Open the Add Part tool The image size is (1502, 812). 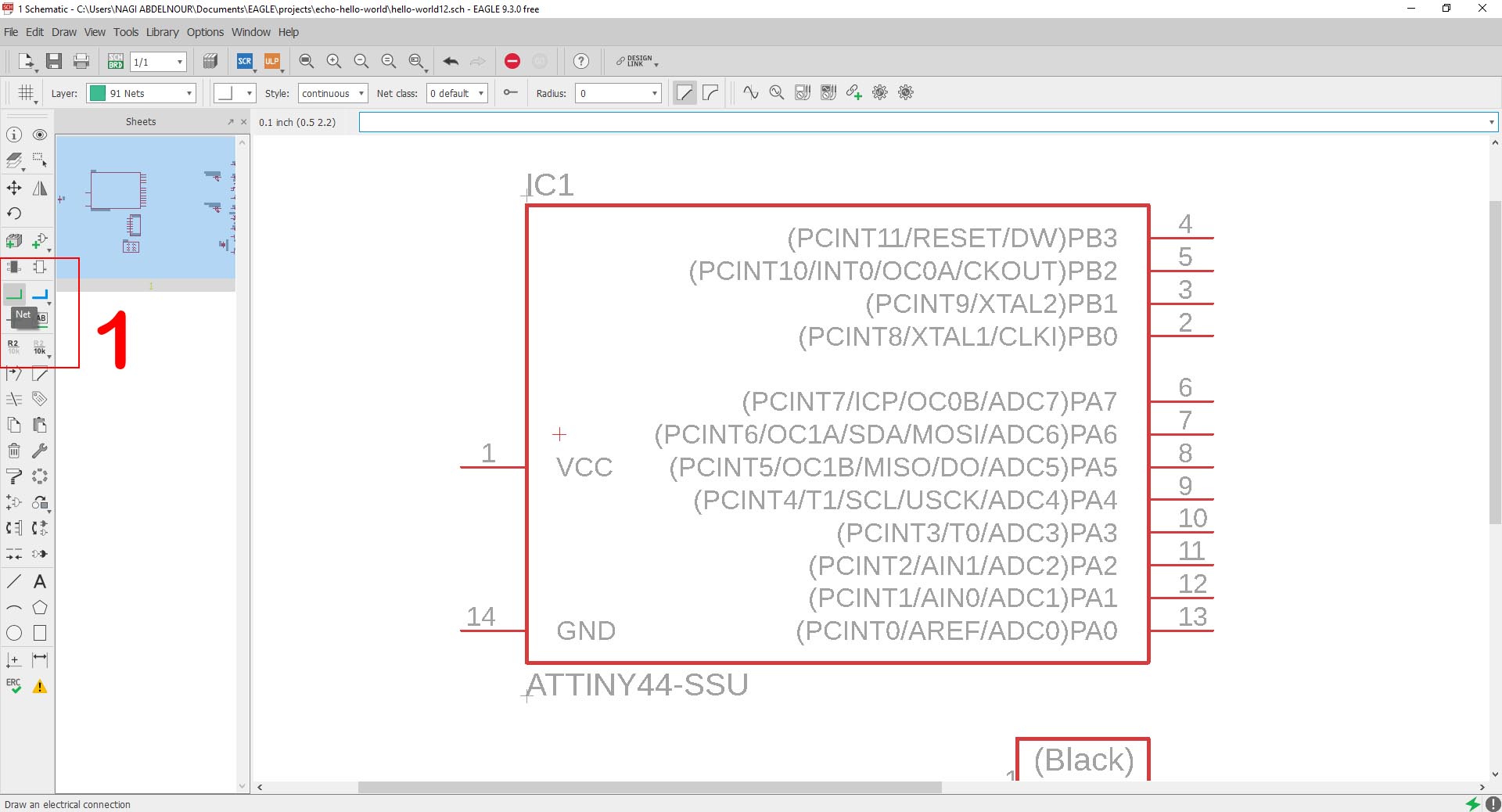(x=40, y=241)
